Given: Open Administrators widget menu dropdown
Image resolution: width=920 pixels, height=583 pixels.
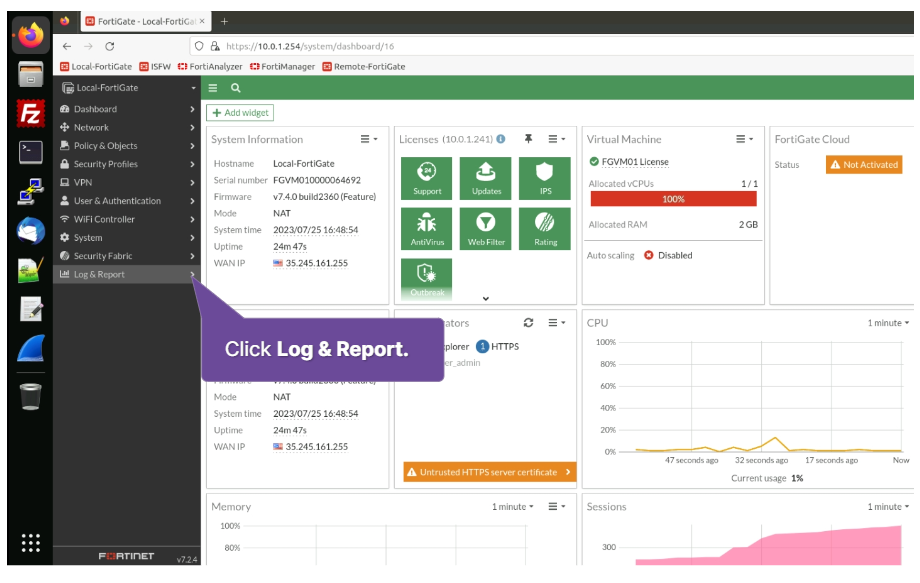Looking at the screenshot, I should click(x=556, y=323).
